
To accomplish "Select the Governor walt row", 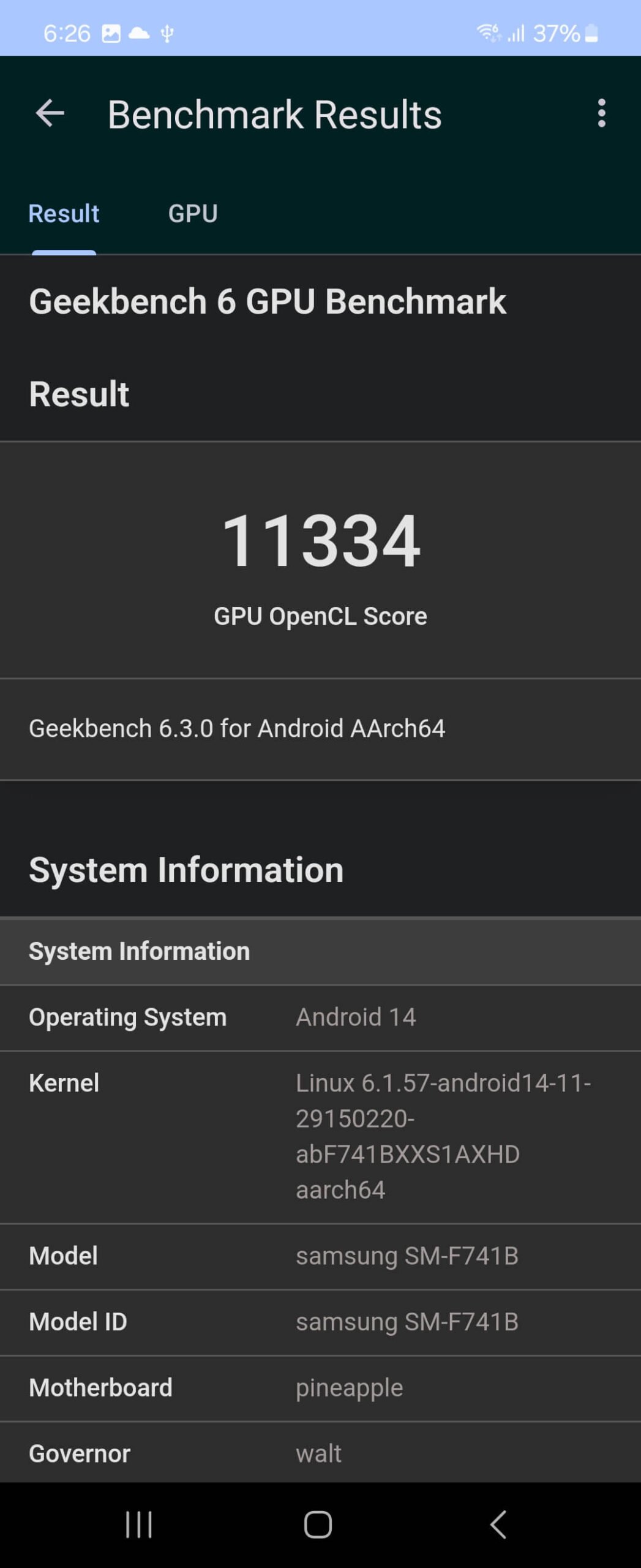I will [320, 1453].
